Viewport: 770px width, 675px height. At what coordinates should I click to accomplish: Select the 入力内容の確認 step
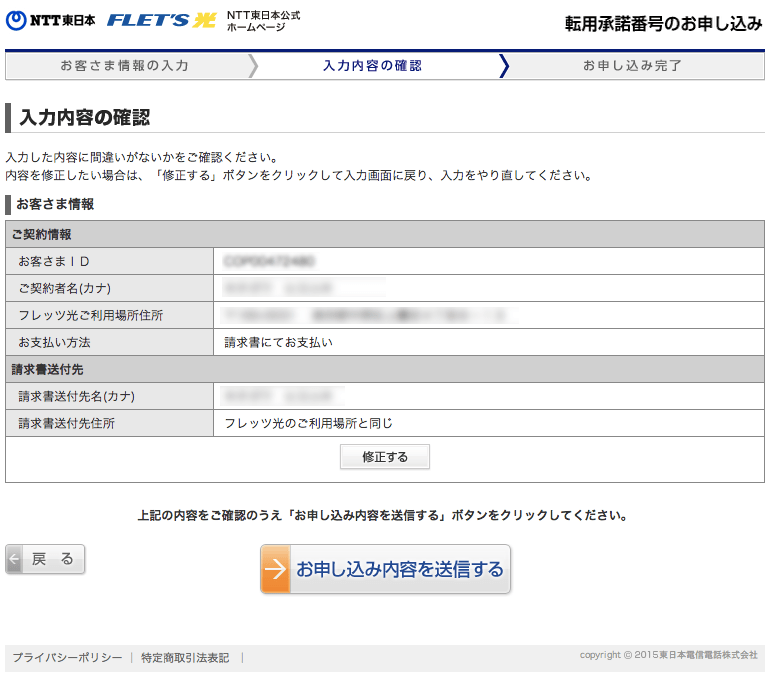click(372, 65)
